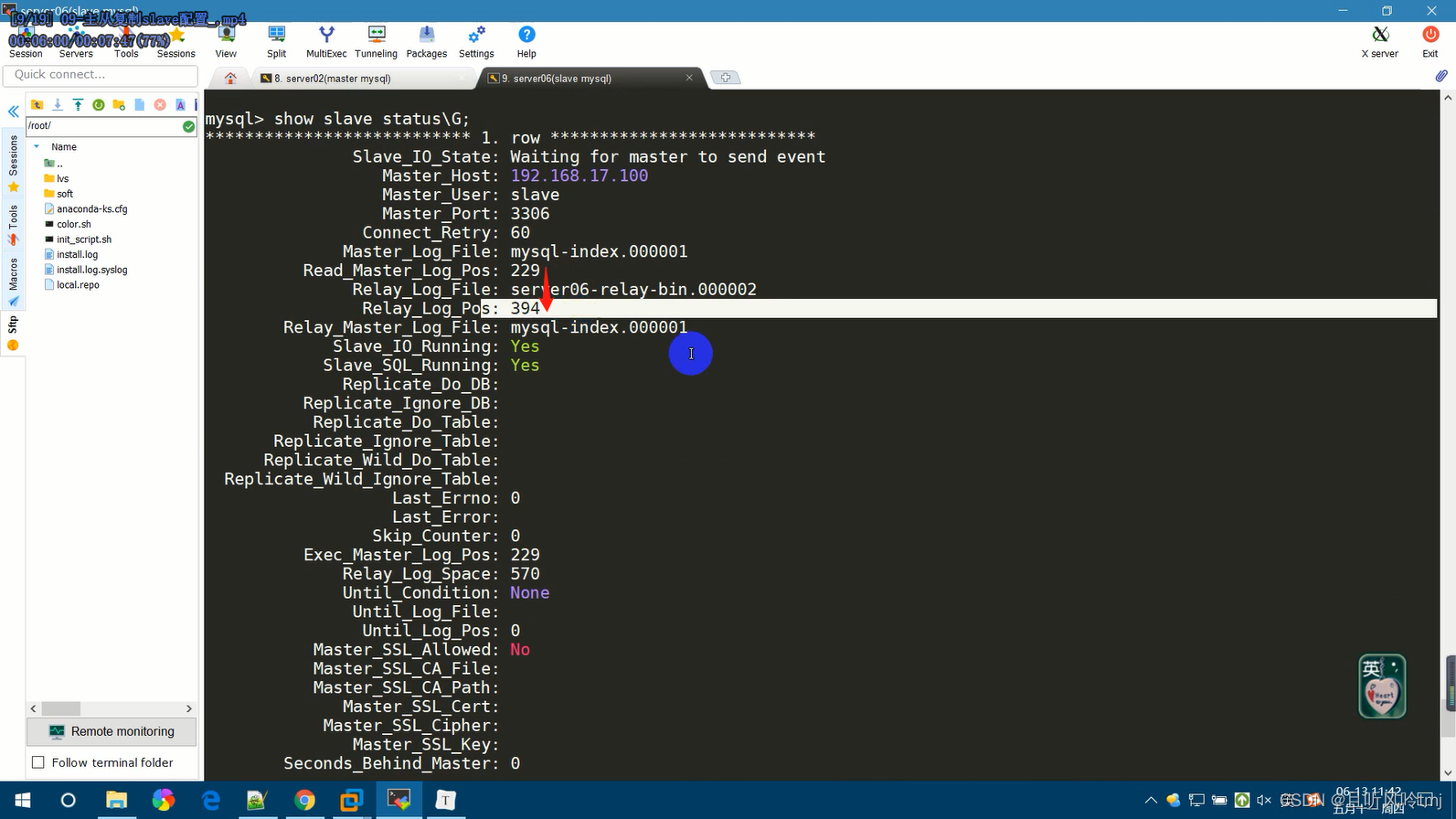Image resolution: width=1456 pixels, height=819 pixels.
Task: Refresh the SFTP folder listing
Action: coord(99,105)
